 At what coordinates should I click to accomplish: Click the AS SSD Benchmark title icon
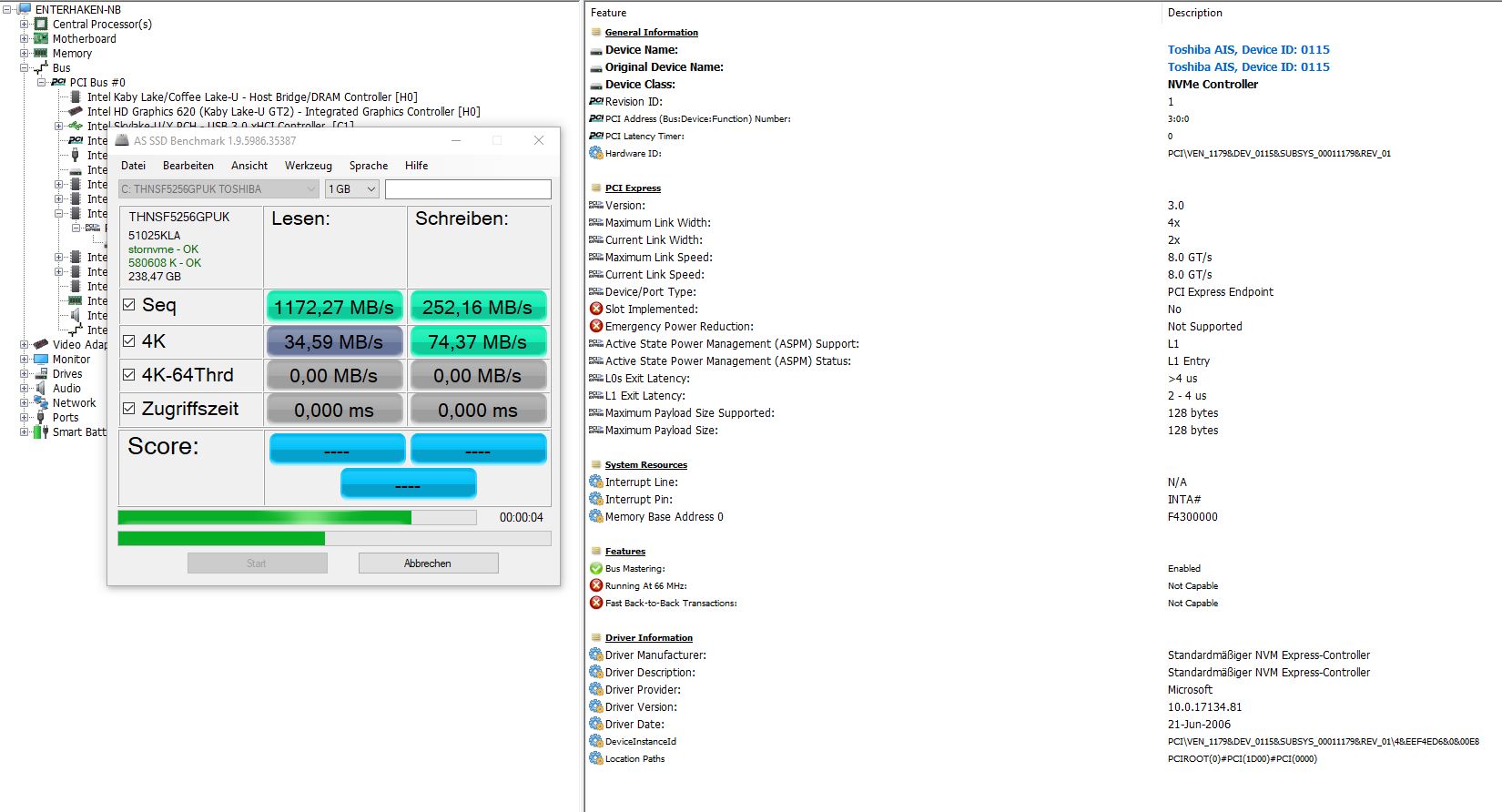point(123,140)
